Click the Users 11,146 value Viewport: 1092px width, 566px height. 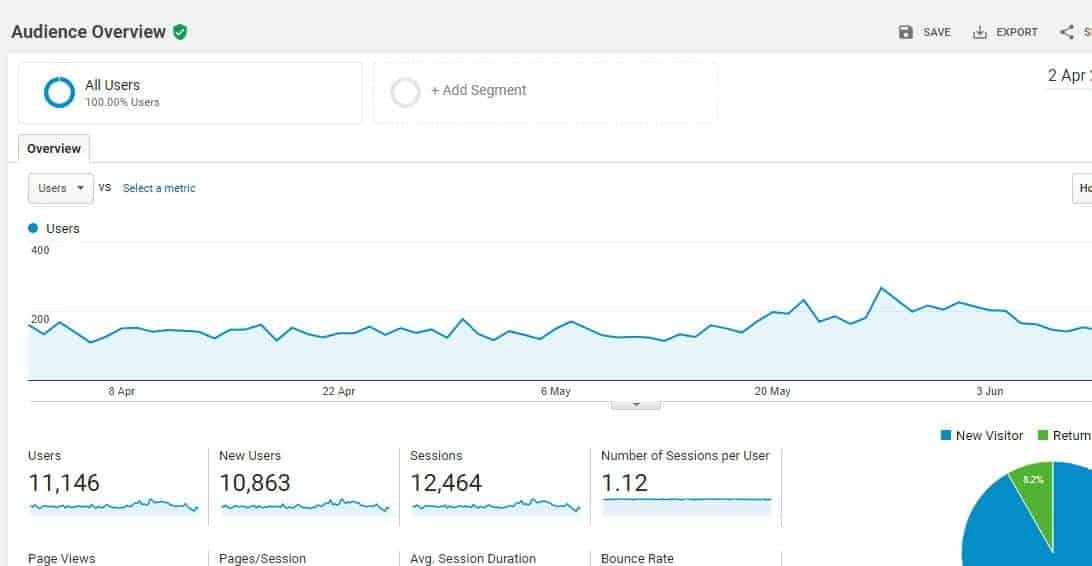[64, 483]
